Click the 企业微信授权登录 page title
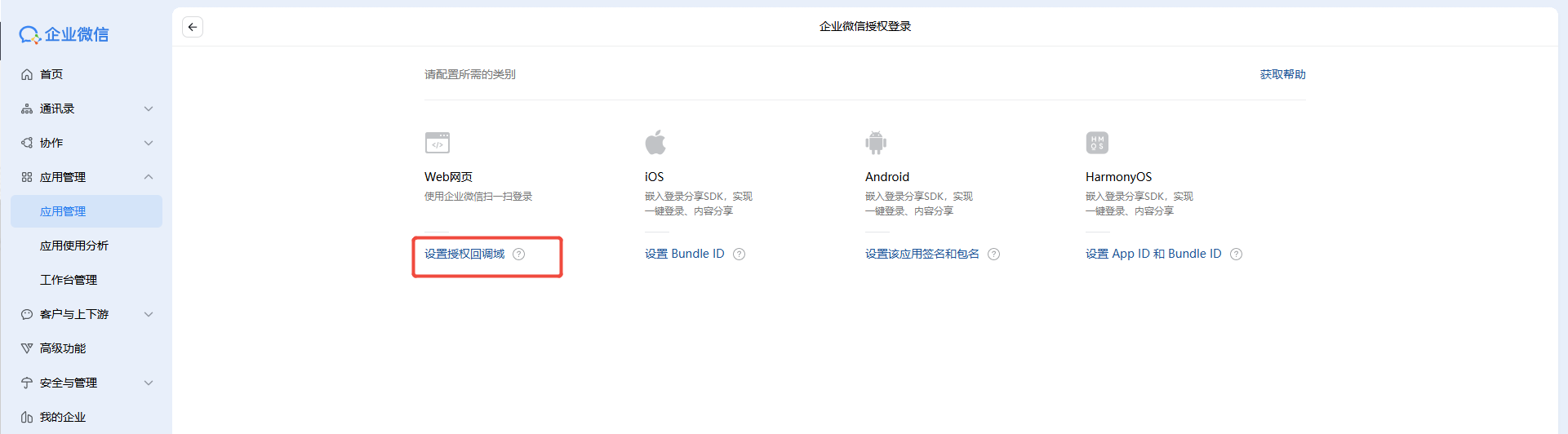 coord(865,27)
